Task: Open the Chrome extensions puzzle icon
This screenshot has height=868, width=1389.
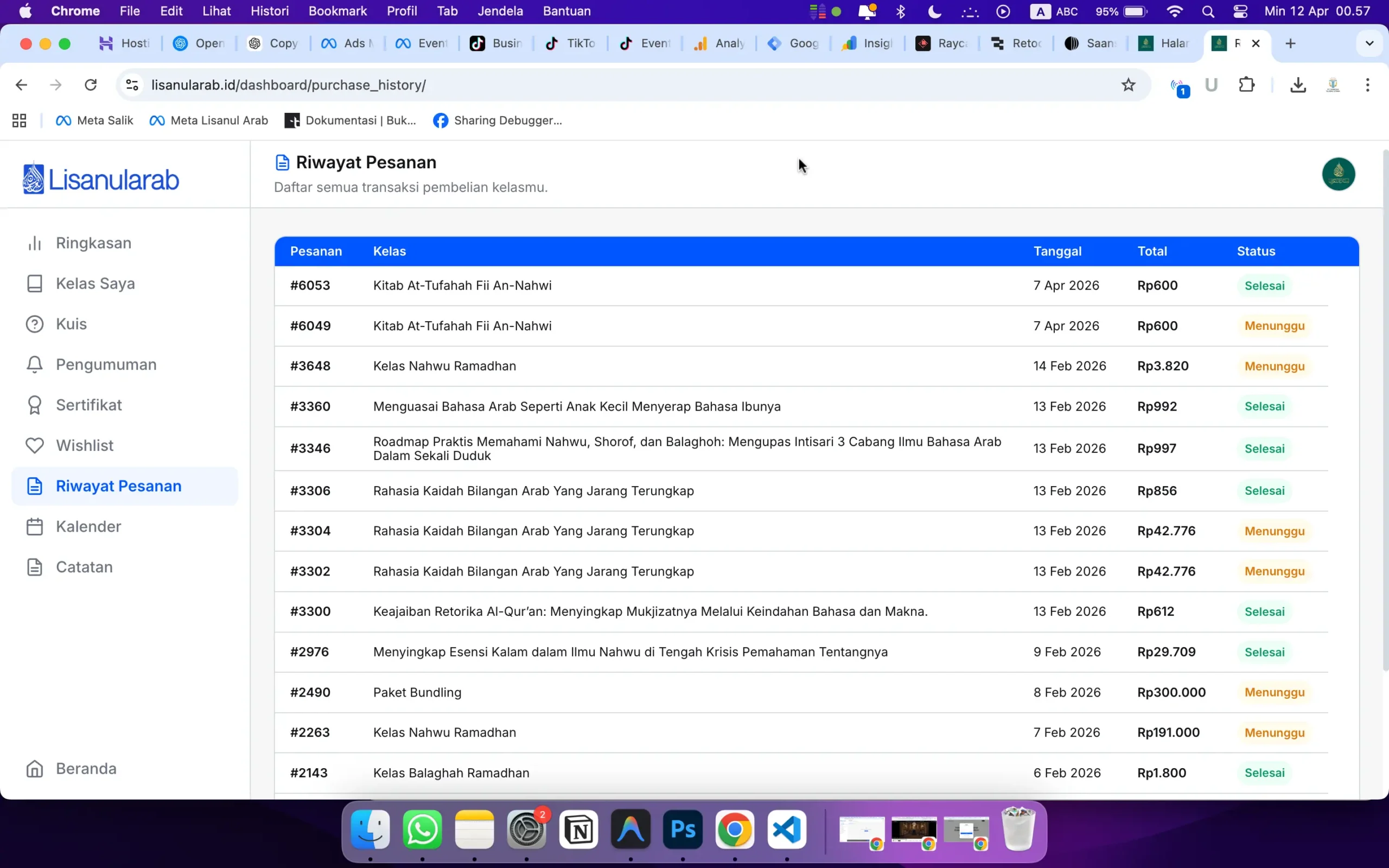Action: pyautogui.click(x=1246, y=85)
